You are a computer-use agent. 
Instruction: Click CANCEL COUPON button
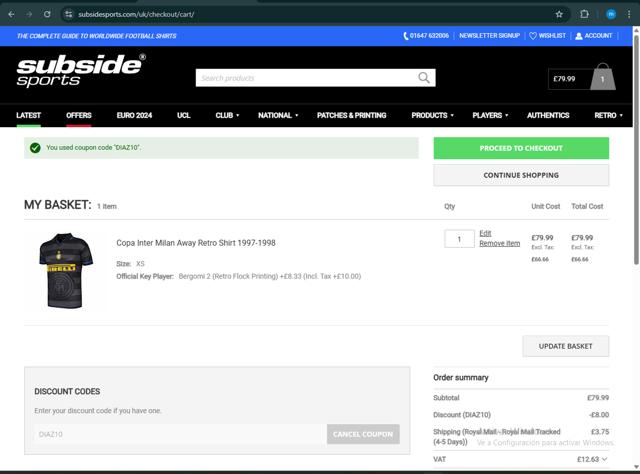[363, 434]
